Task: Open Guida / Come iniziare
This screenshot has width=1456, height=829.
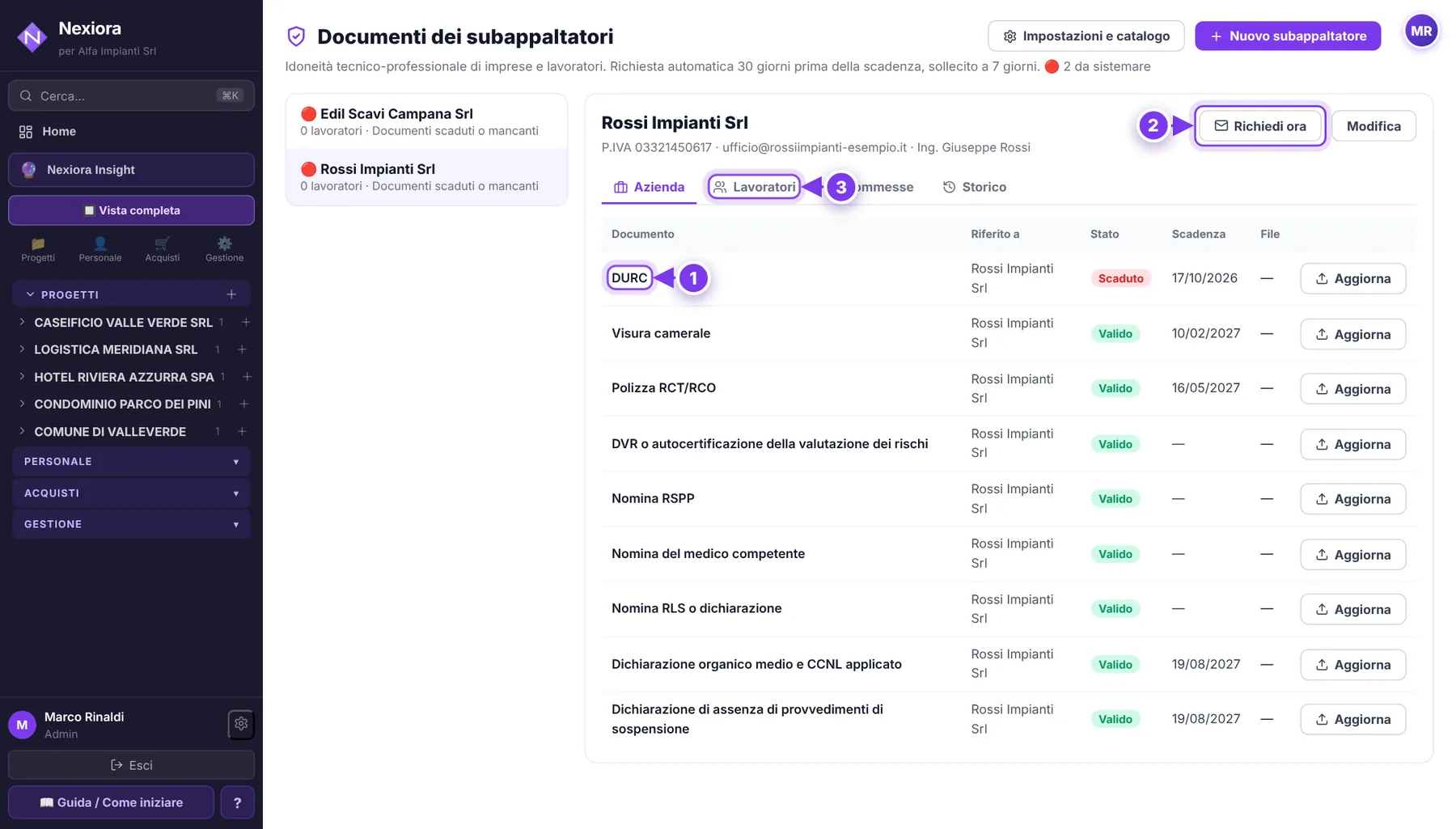Action: [112, 802]
